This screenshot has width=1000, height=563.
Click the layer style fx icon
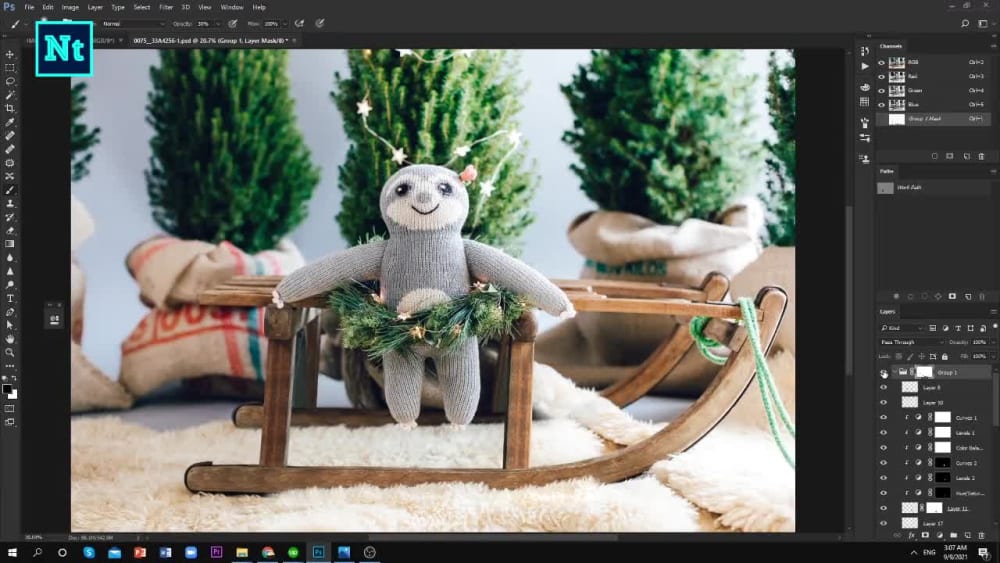click(911, 536)
